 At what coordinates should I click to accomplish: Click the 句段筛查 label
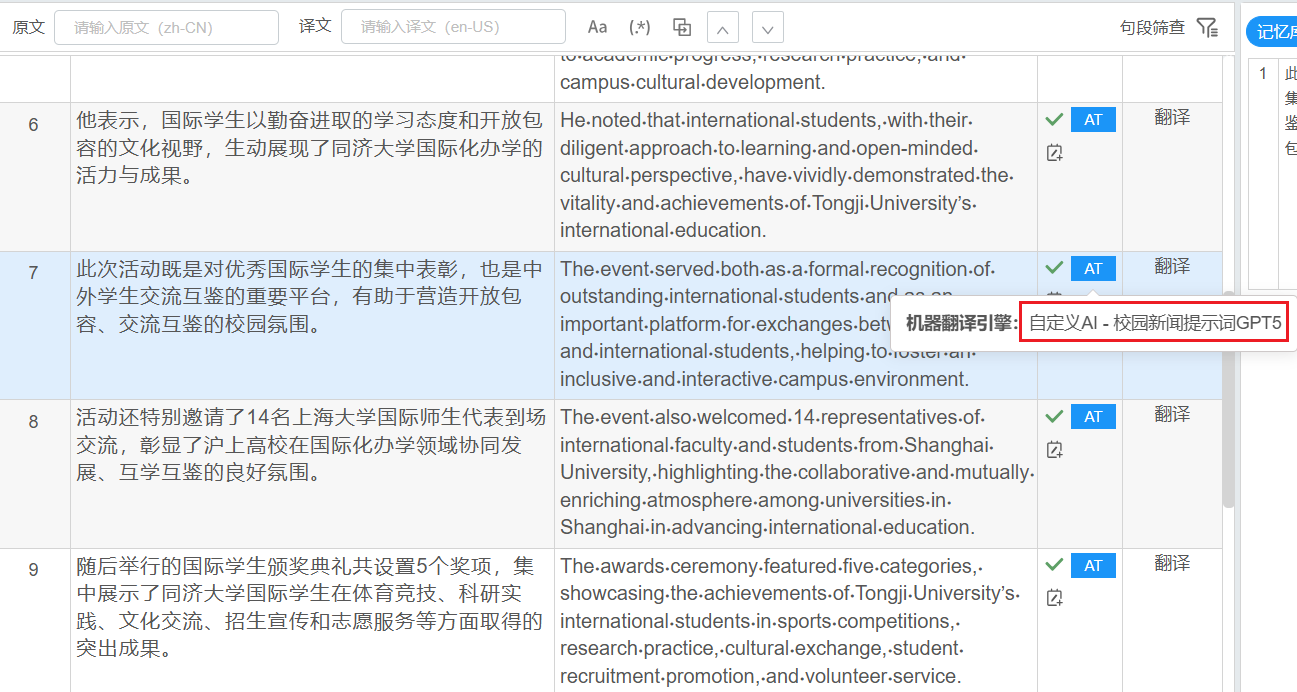1152,27
